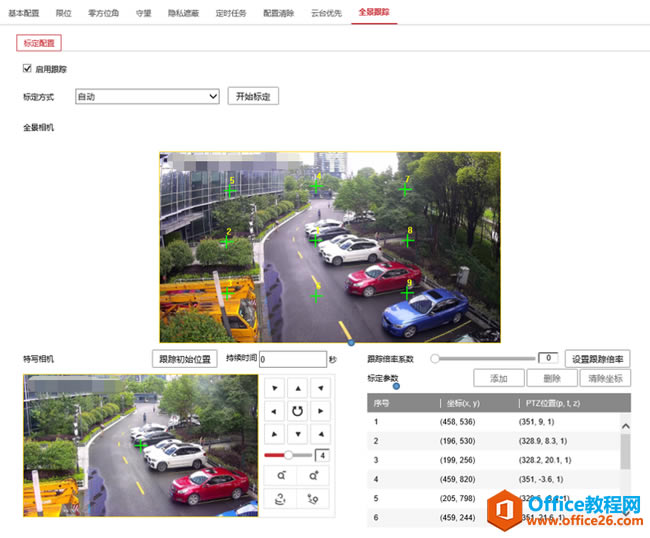Pan PTZ camera down-right with diagonal arrow
This screenshot has width=650, height=538.
point(320,434)
